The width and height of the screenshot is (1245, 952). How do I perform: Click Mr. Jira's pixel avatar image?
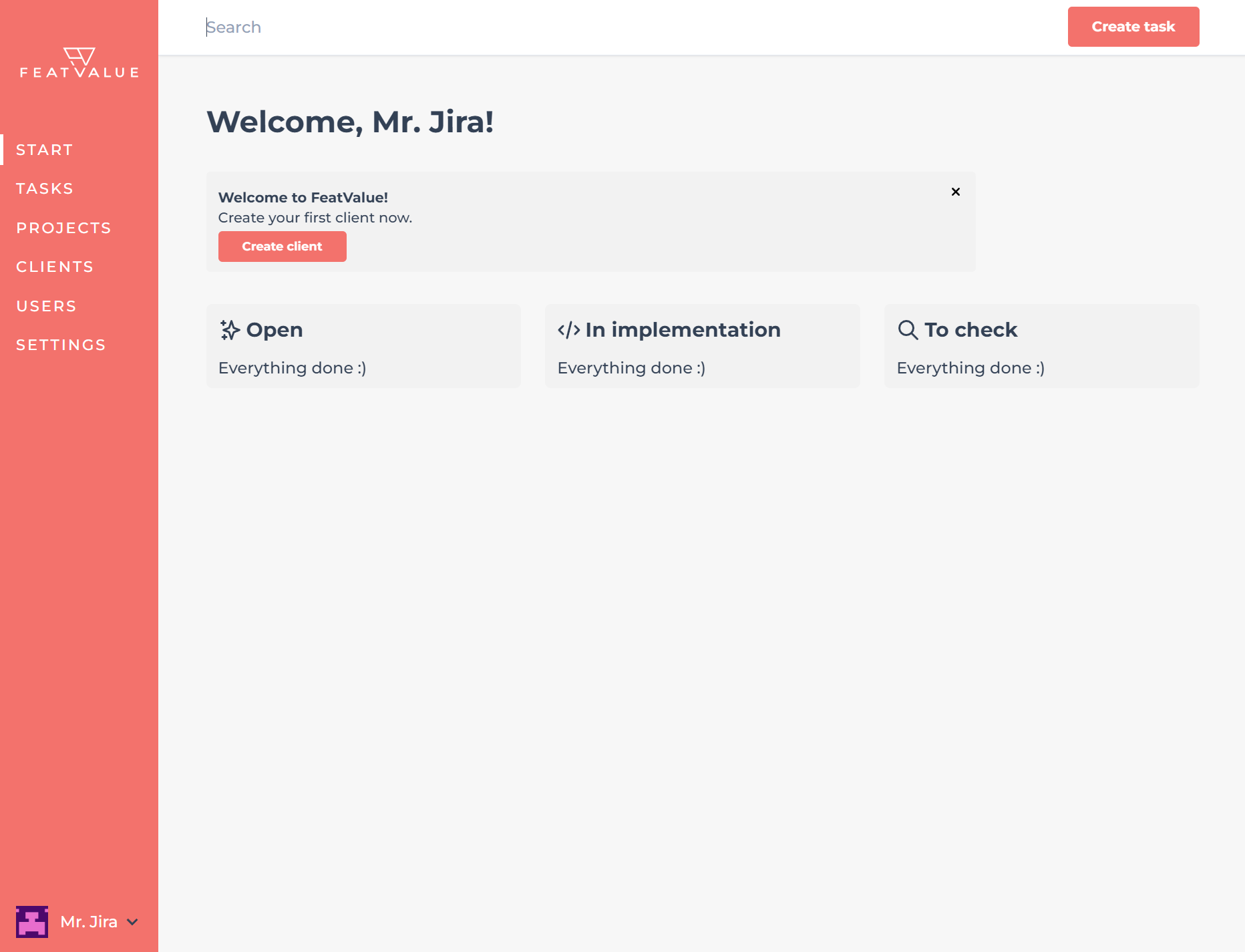point(32,922)
